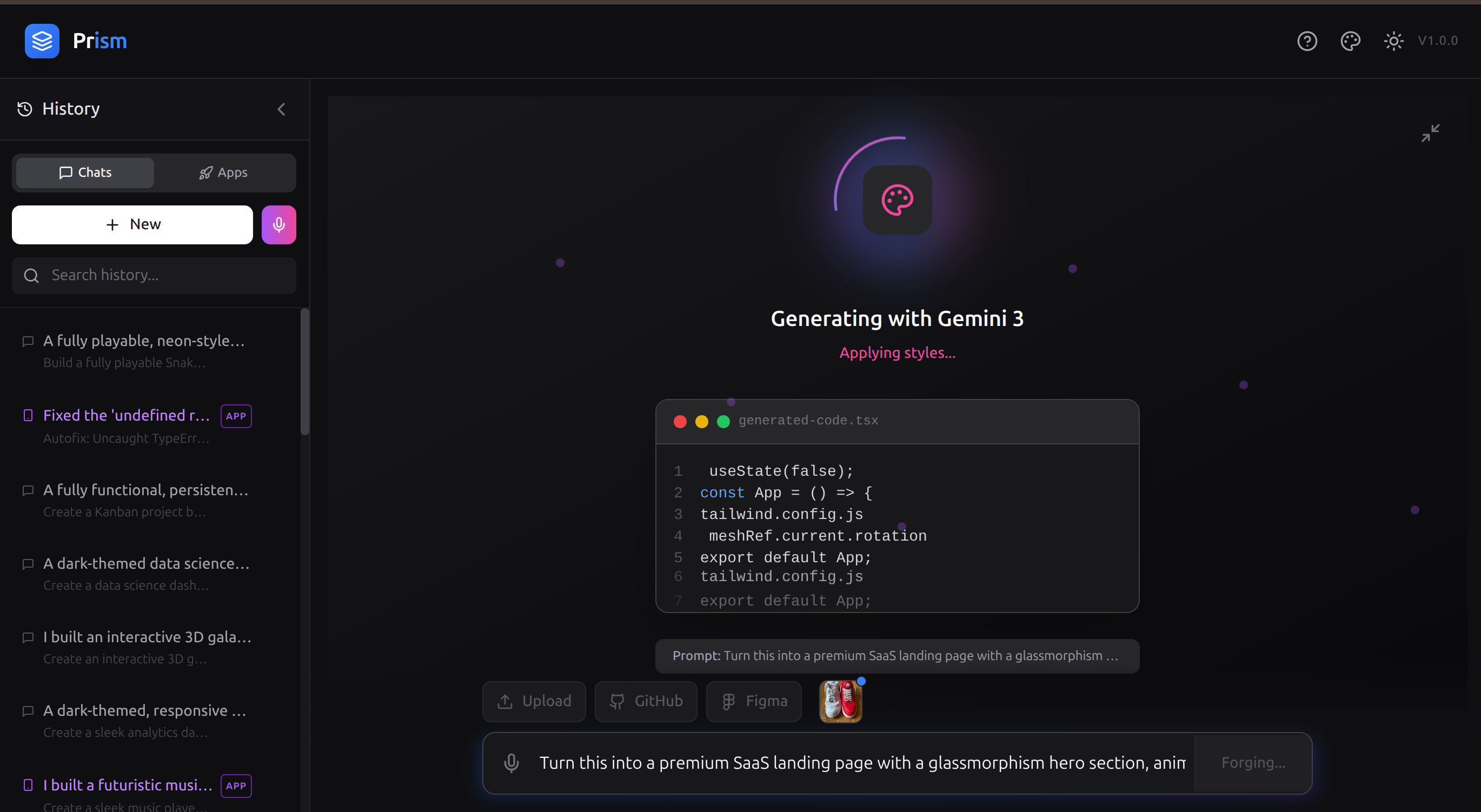Click the Prism logo icon
This screenshot has height=812, width=1481.
point(42,41)
